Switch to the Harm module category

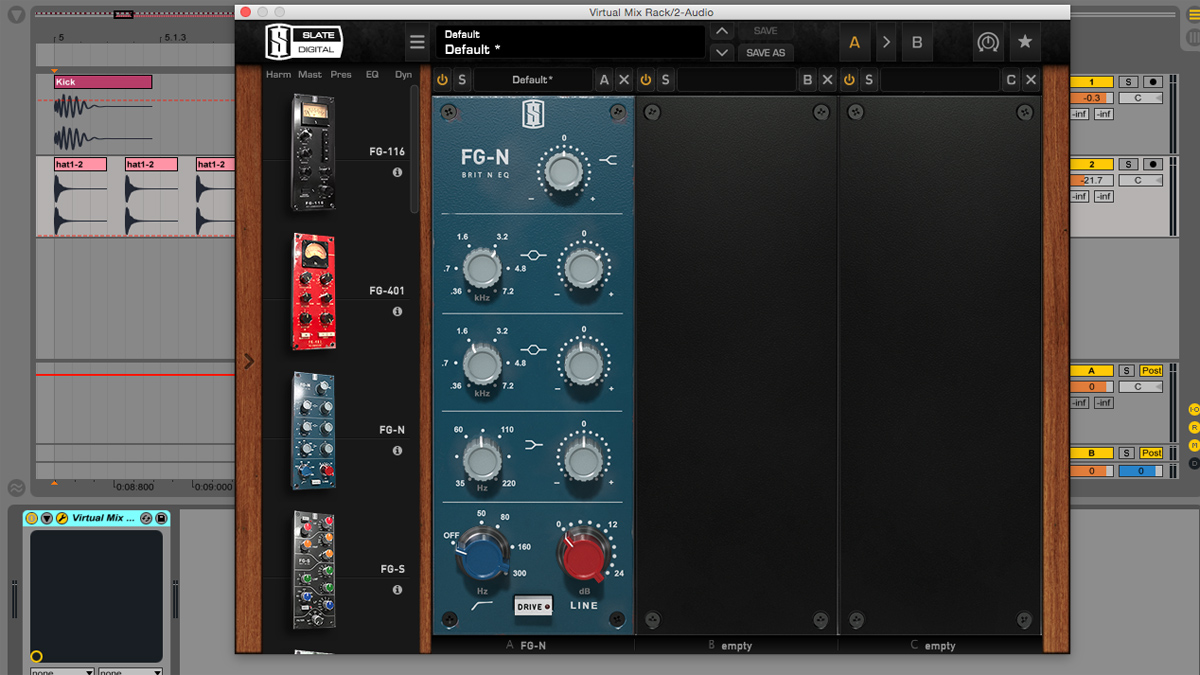tap(278, 75)
